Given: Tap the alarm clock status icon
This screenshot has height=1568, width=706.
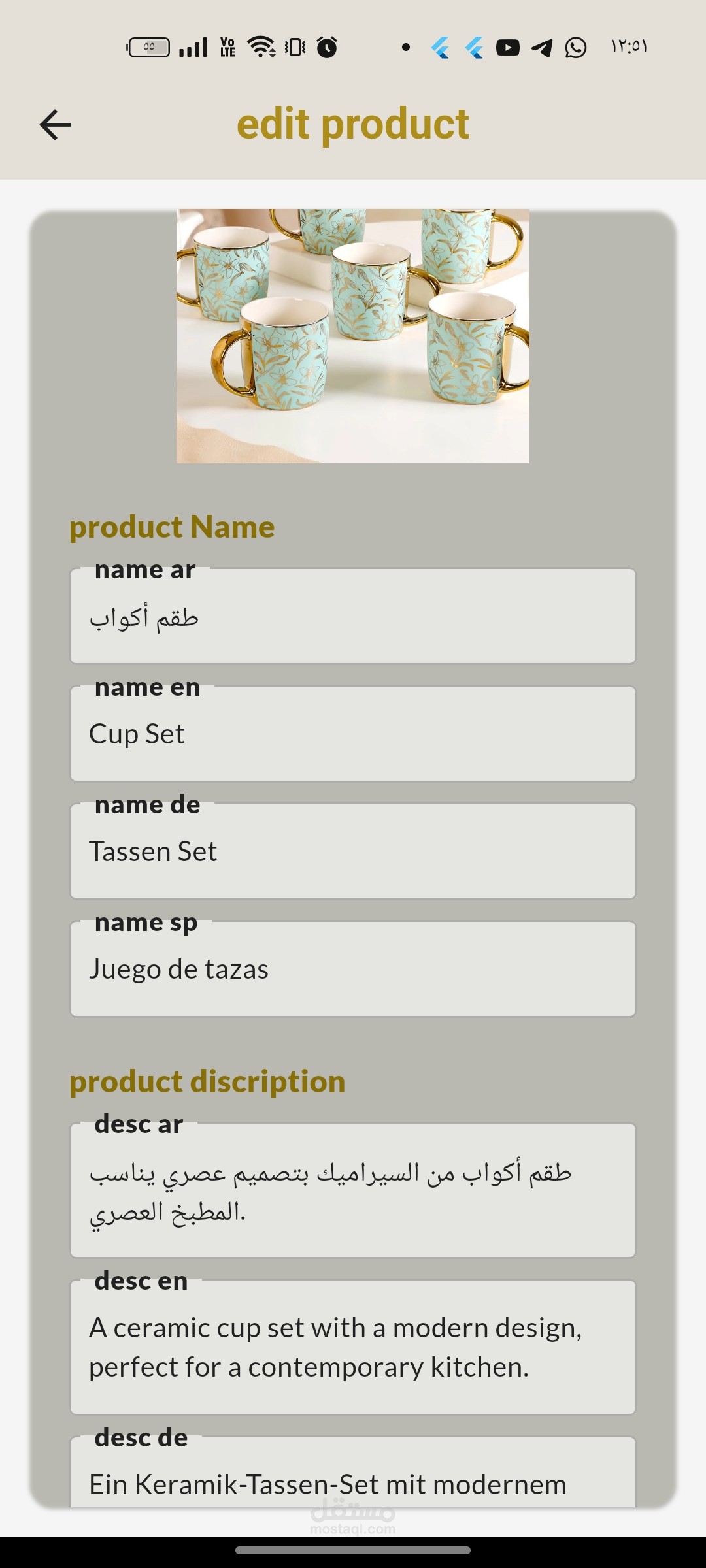Looking at the screenshot, I should click(x=327, y=47).
